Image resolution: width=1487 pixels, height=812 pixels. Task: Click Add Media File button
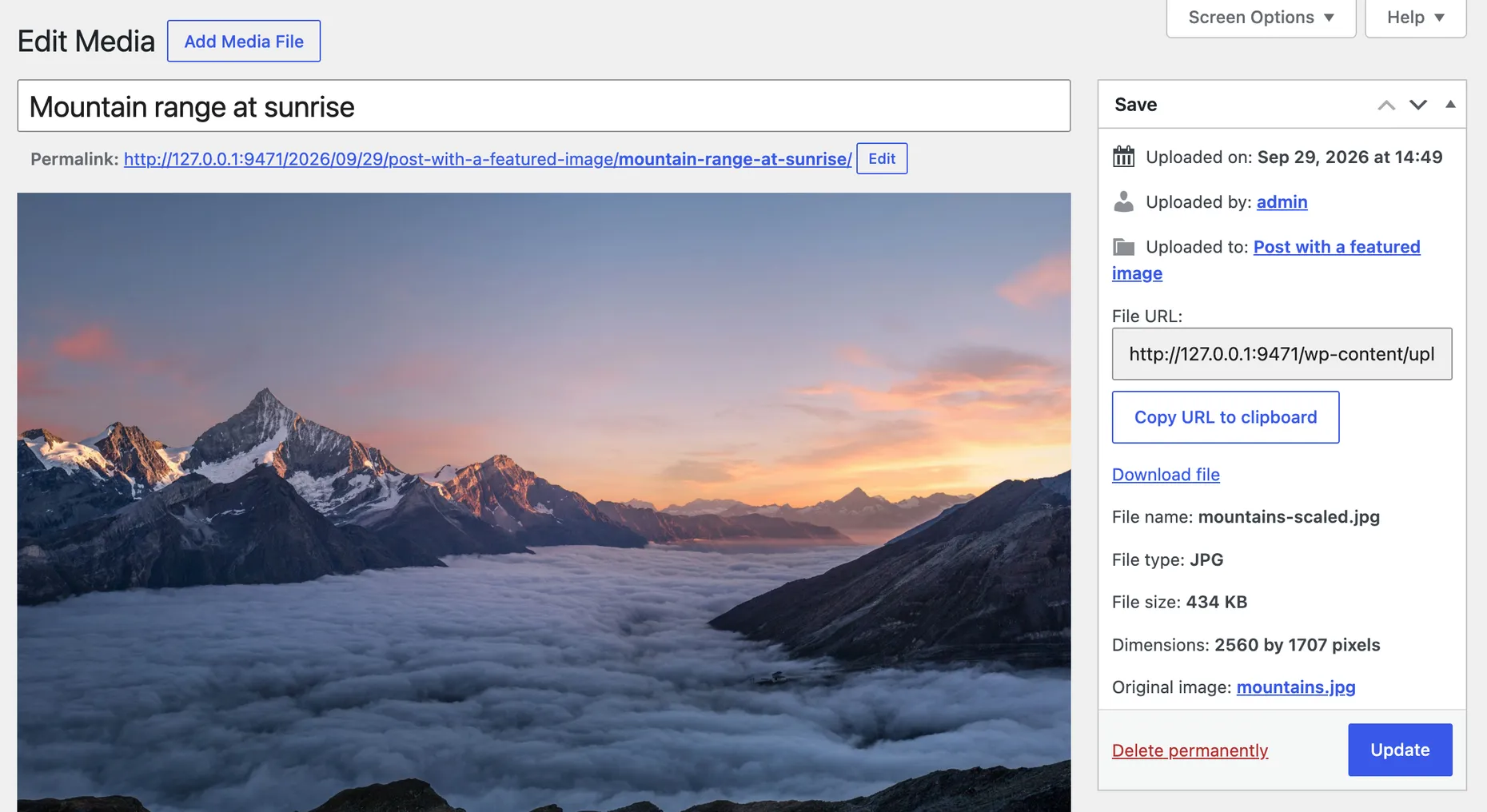[x=244, y=42]
